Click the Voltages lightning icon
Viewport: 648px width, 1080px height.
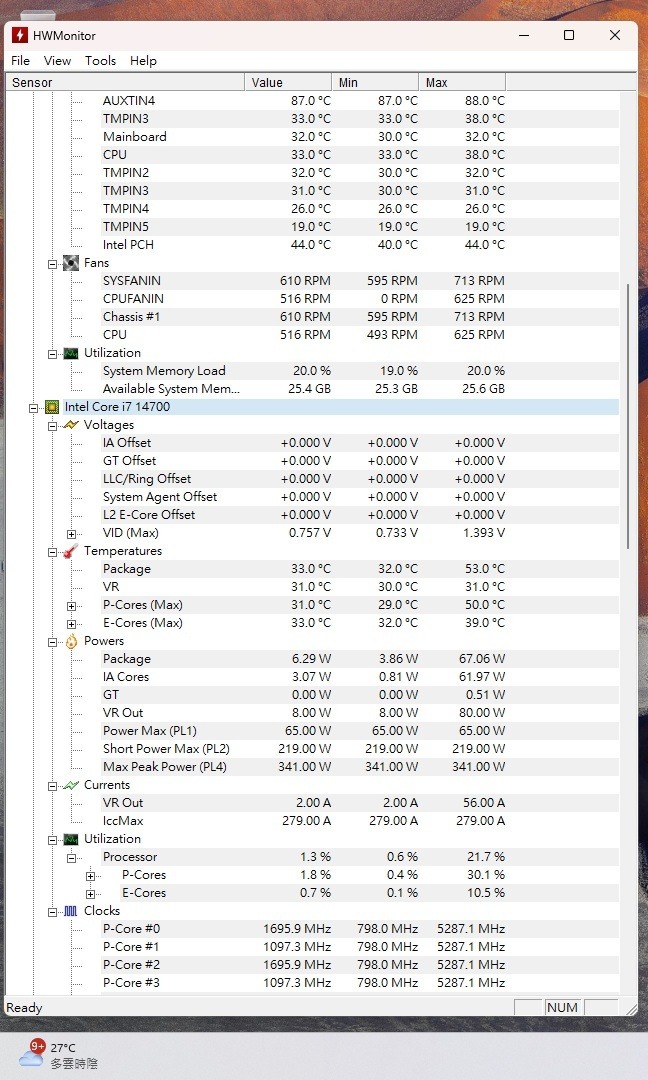tap(71, 425)
